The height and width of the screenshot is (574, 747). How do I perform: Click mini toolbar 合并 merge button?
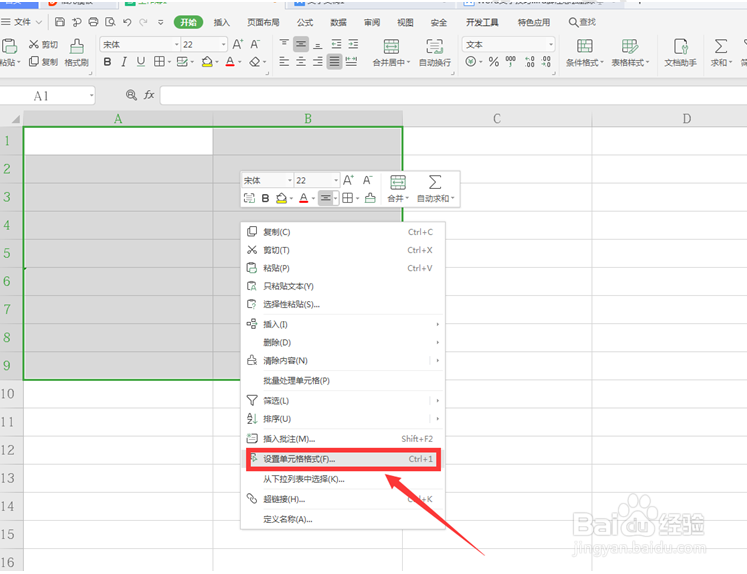coord(398,189)
